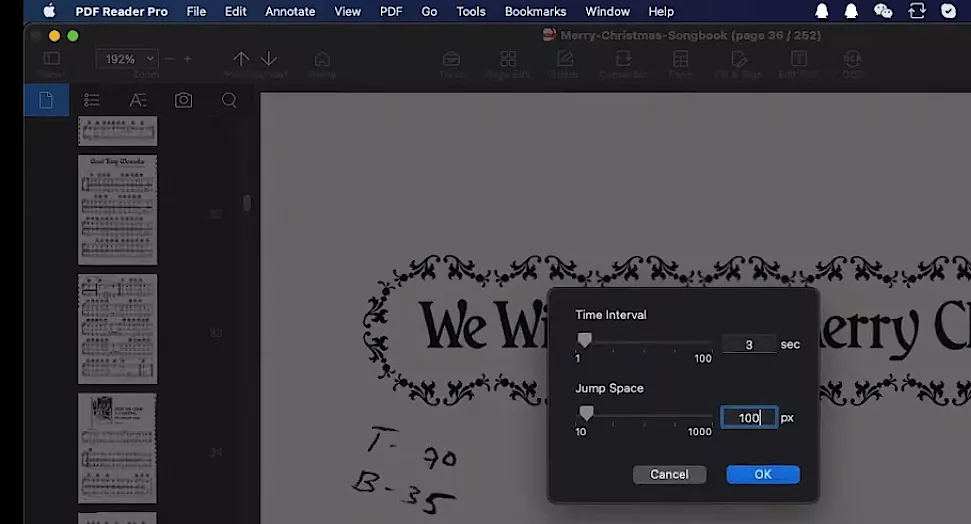Select the Outline list sidebar tab
Viewport: 971px width, 524px height.
(92, 100)
